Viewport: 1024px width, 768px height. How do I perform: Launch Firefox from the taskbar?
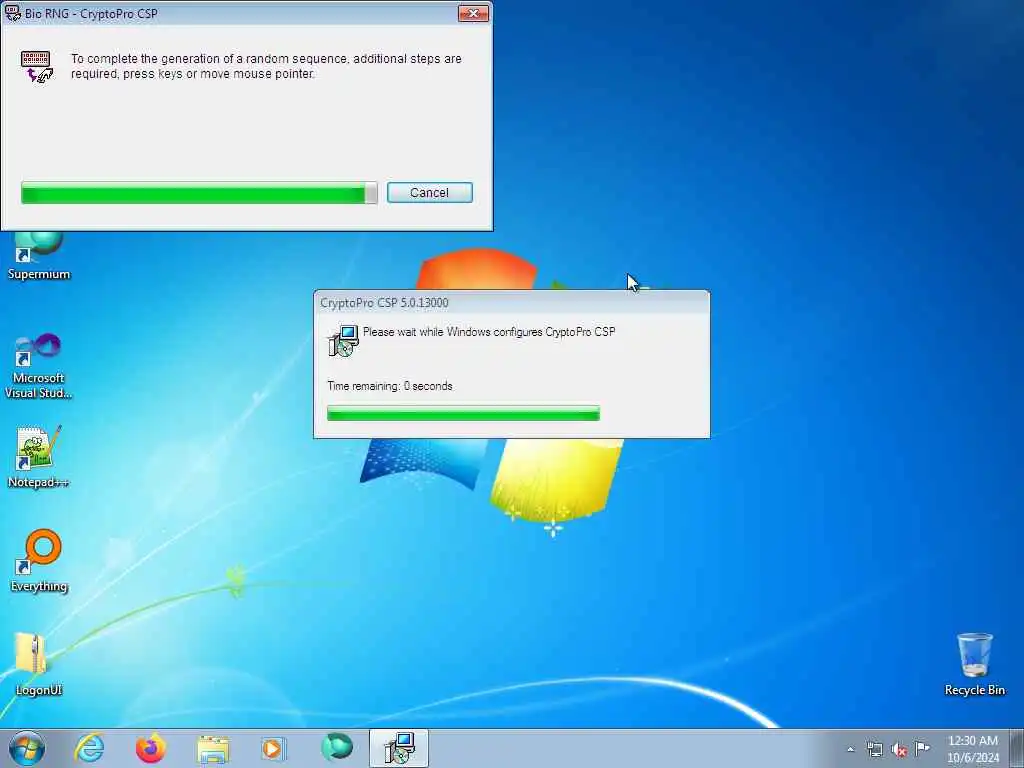tap(151, 748)
